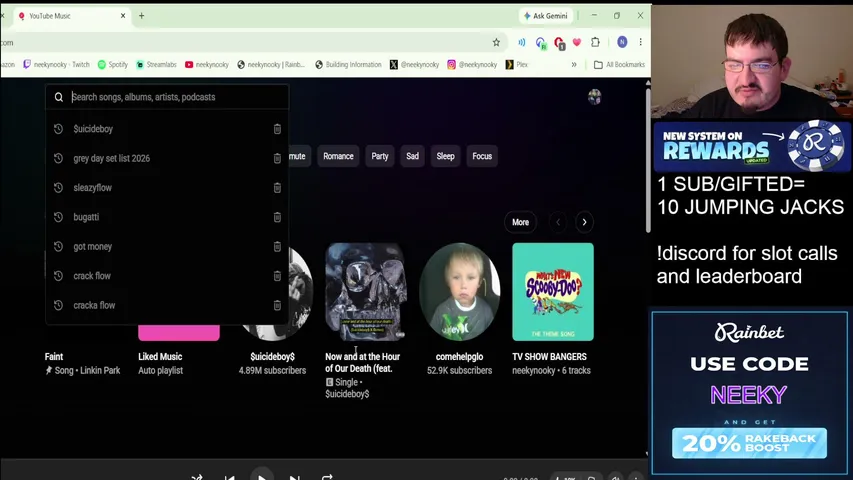Open All Bookmarks folder
853x480 pixels.
619,64
